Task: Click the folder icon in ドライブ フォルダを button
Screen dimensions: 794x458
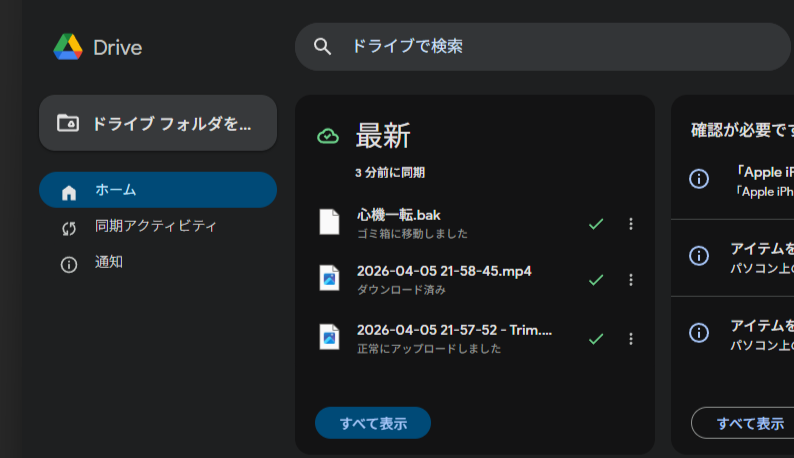Action: (x=68, y=123)
